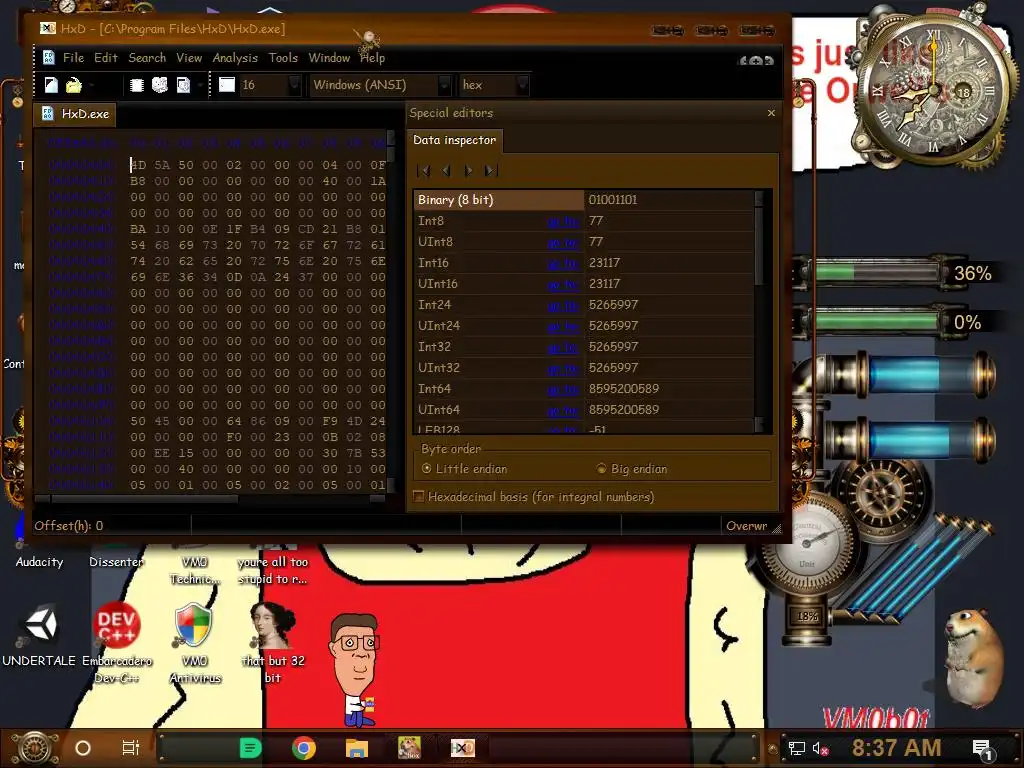Go to previous byte in Data inspector
Screen dimensions: 1024x768
tap(446, 170)
